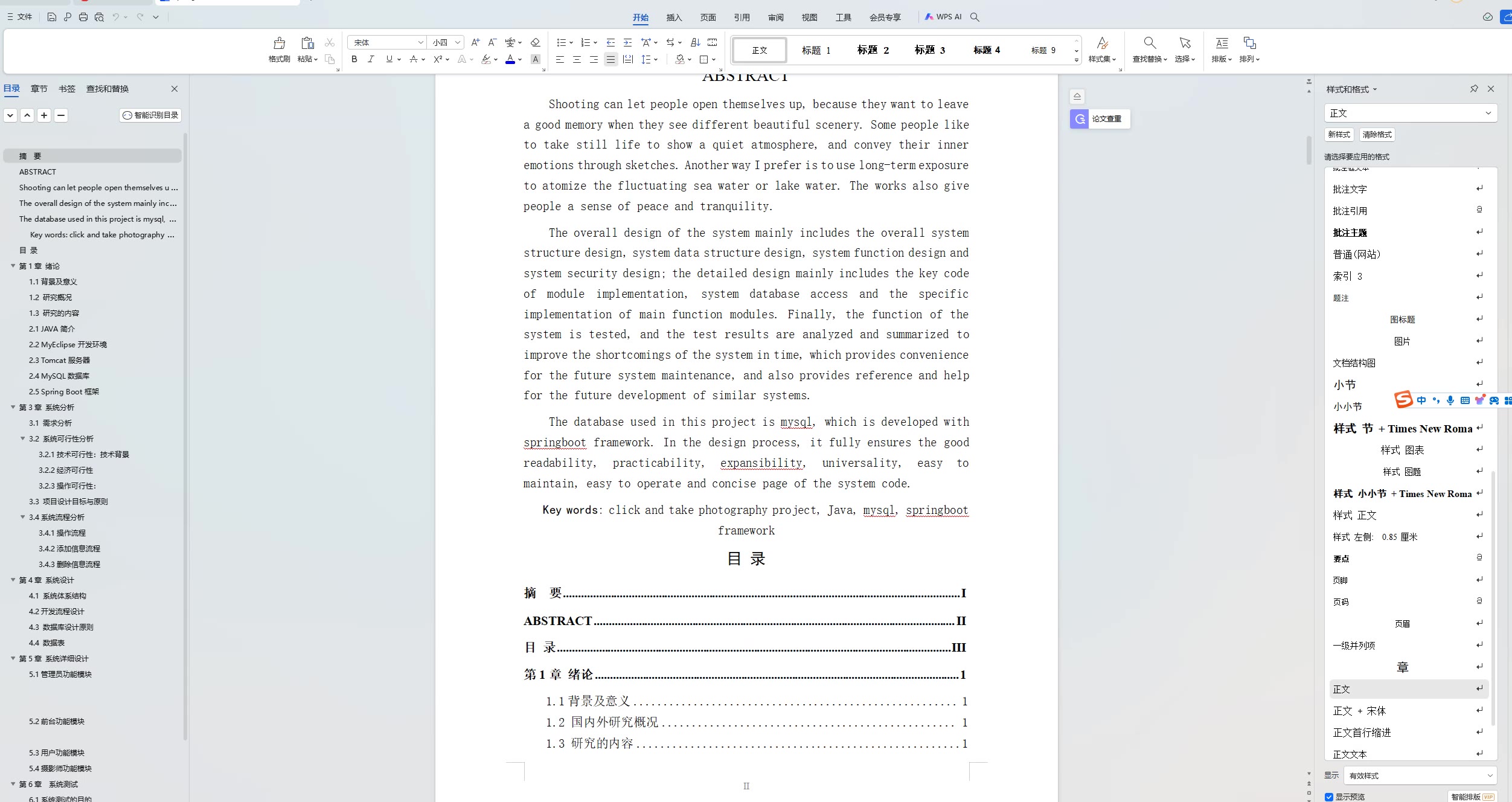Collapse the 第 1 章 绪论 outline node
The height and width of the screenshot is (802, 1512).
pos(13,266)
